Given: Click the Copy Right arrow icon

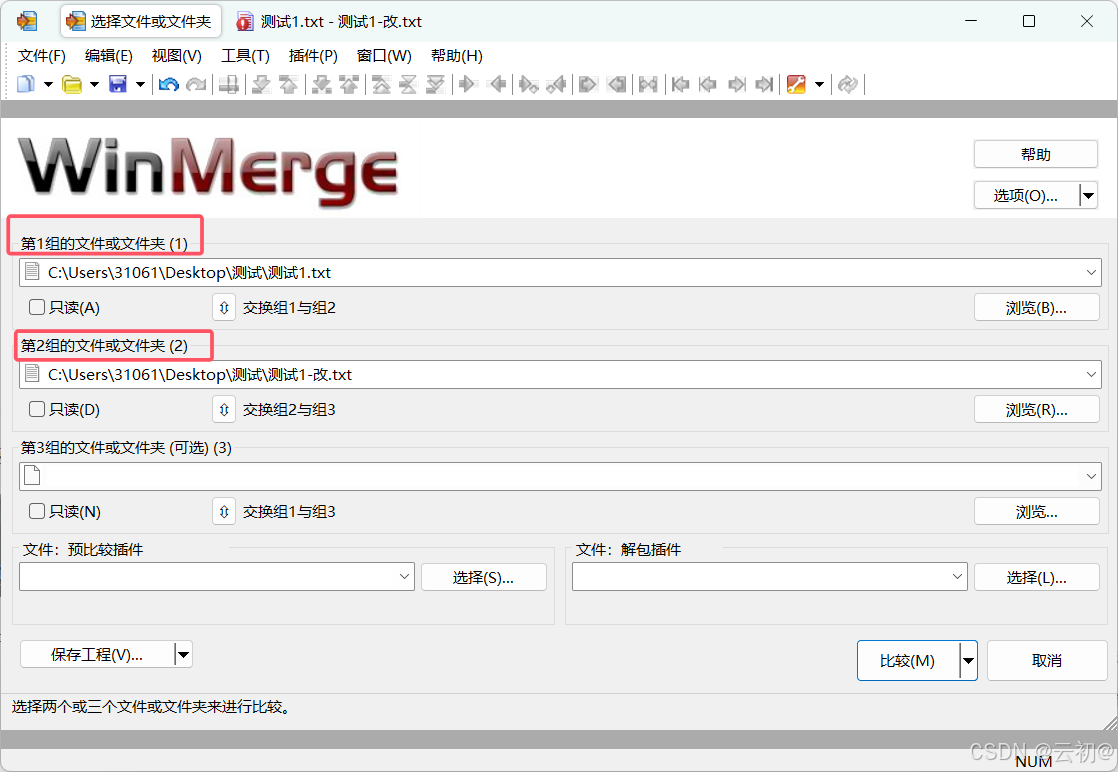Looking at the screenshot, I should [467, 84].
